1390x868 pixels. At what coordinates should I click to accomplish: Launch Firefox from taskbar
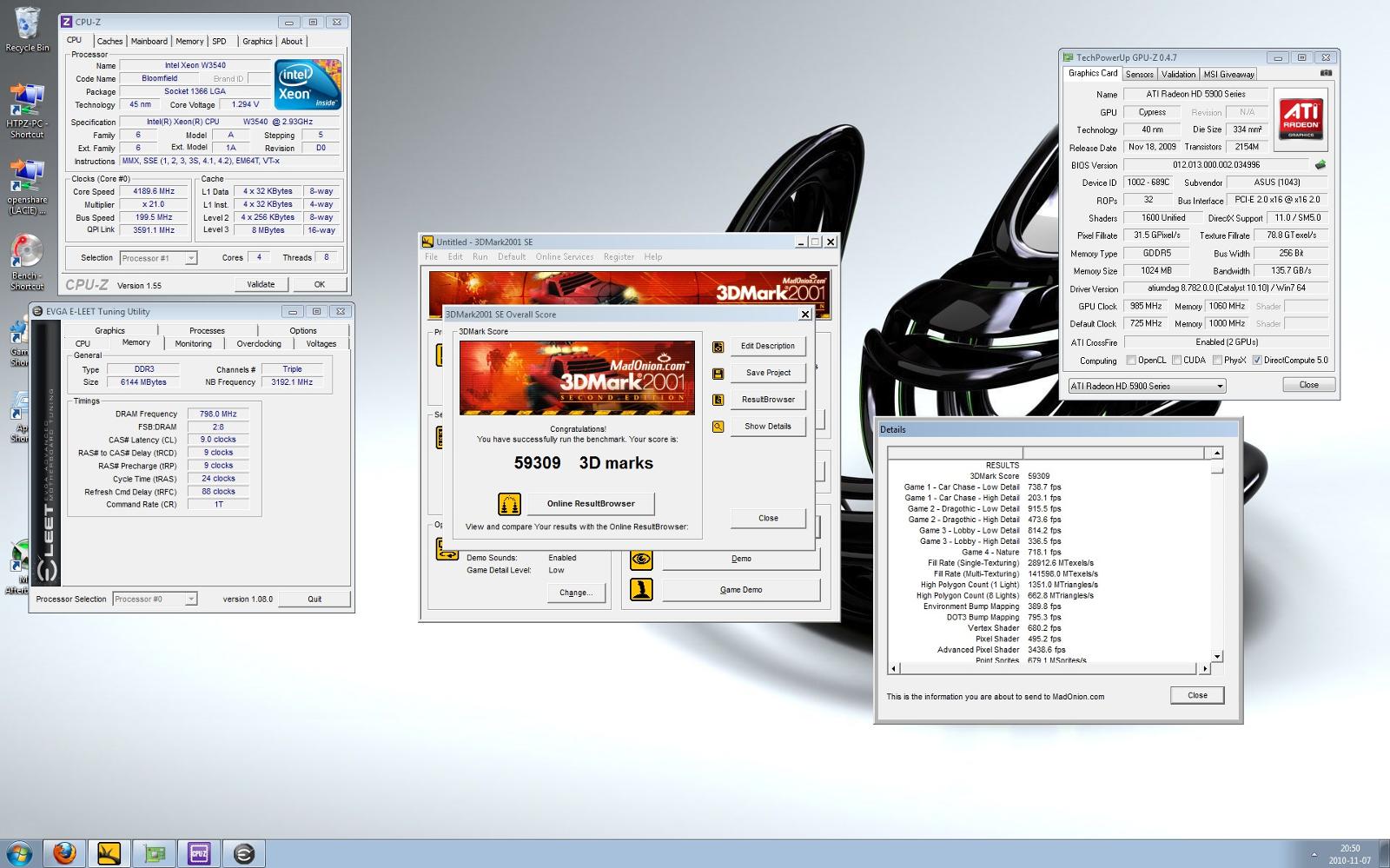pos(64,853)
